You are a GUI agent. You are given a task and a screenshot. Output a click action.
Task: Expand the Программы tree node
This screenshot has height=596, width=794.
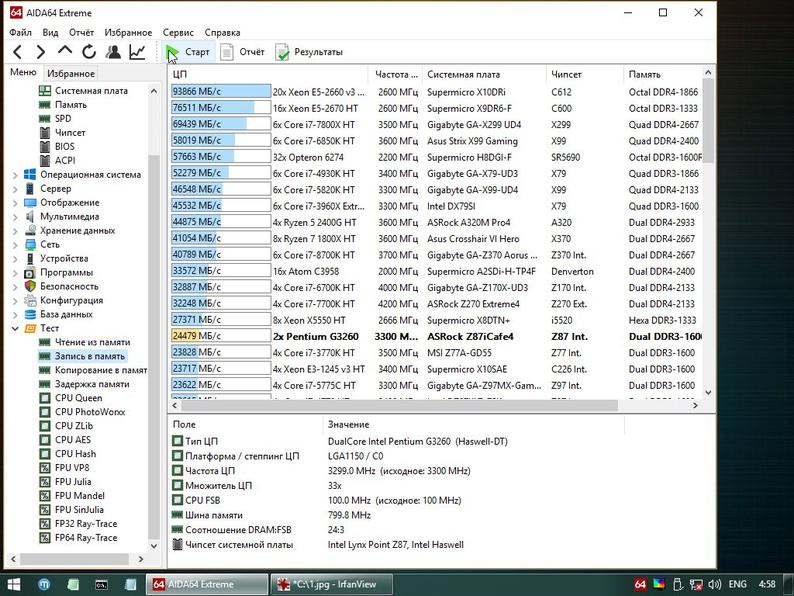pos(15,273)
